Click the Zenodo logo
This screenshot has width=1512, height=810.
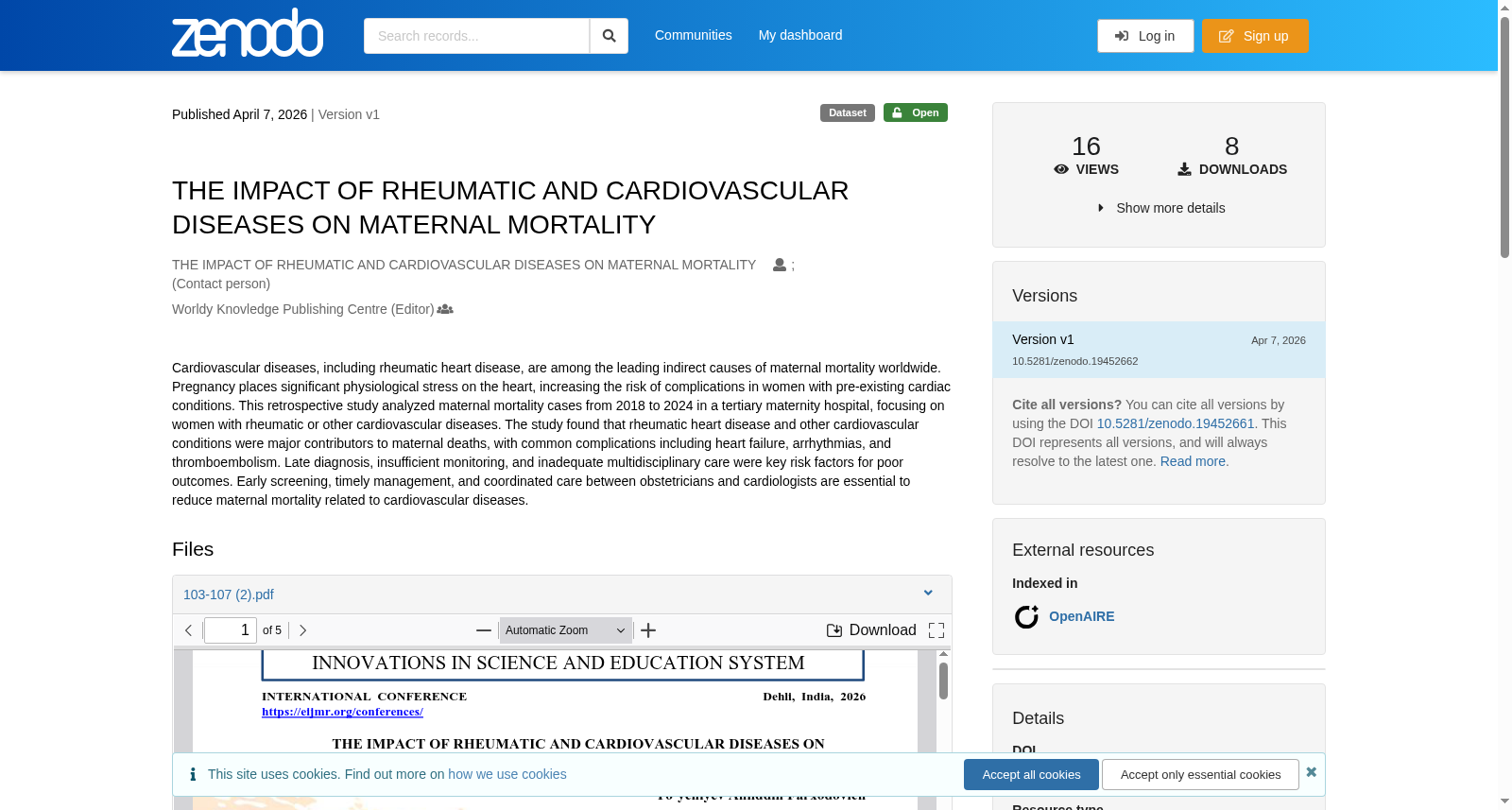pyautogui.click(x=248, y=33)
